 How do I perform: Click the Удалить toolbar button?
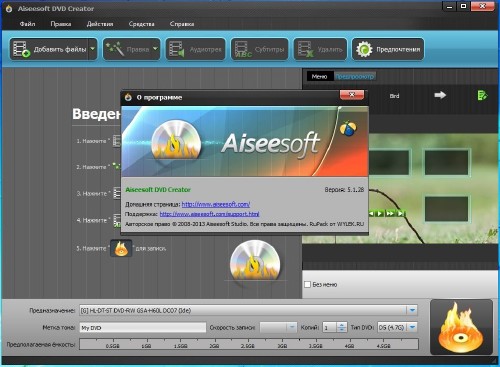(x=320, y=49)
